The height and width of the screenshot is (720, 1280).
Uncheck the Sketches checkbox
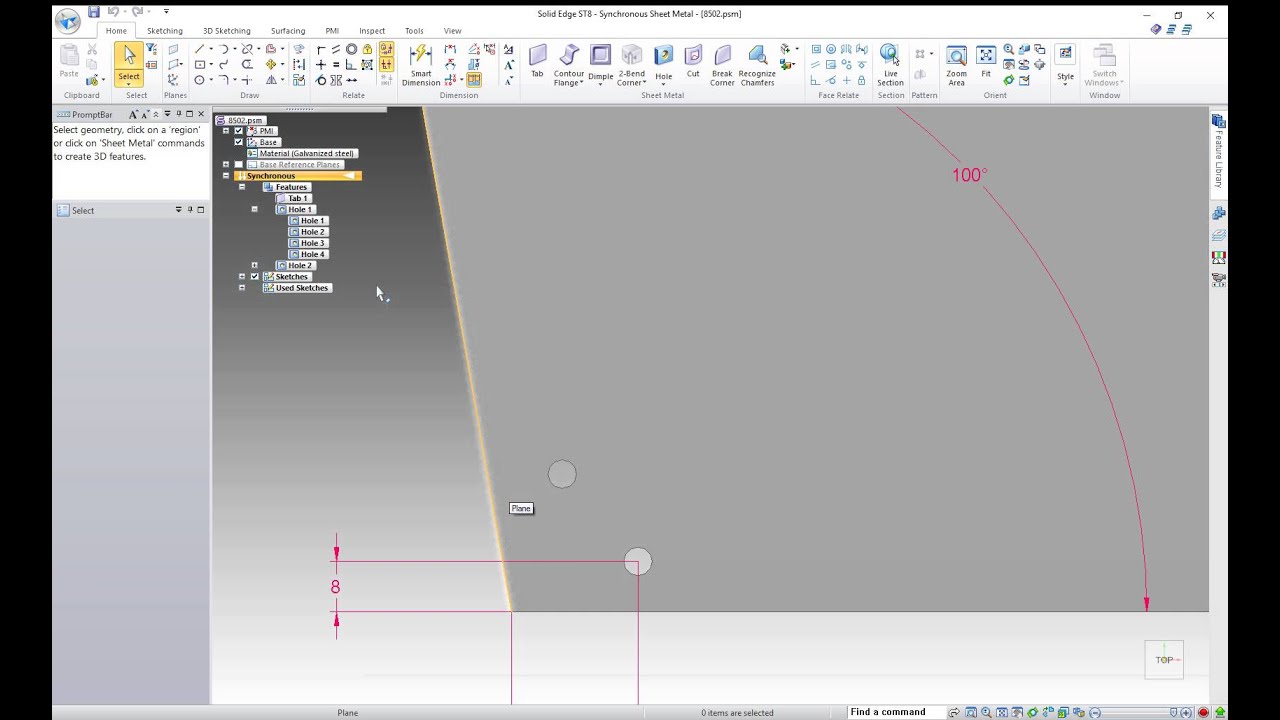[254, 276]
